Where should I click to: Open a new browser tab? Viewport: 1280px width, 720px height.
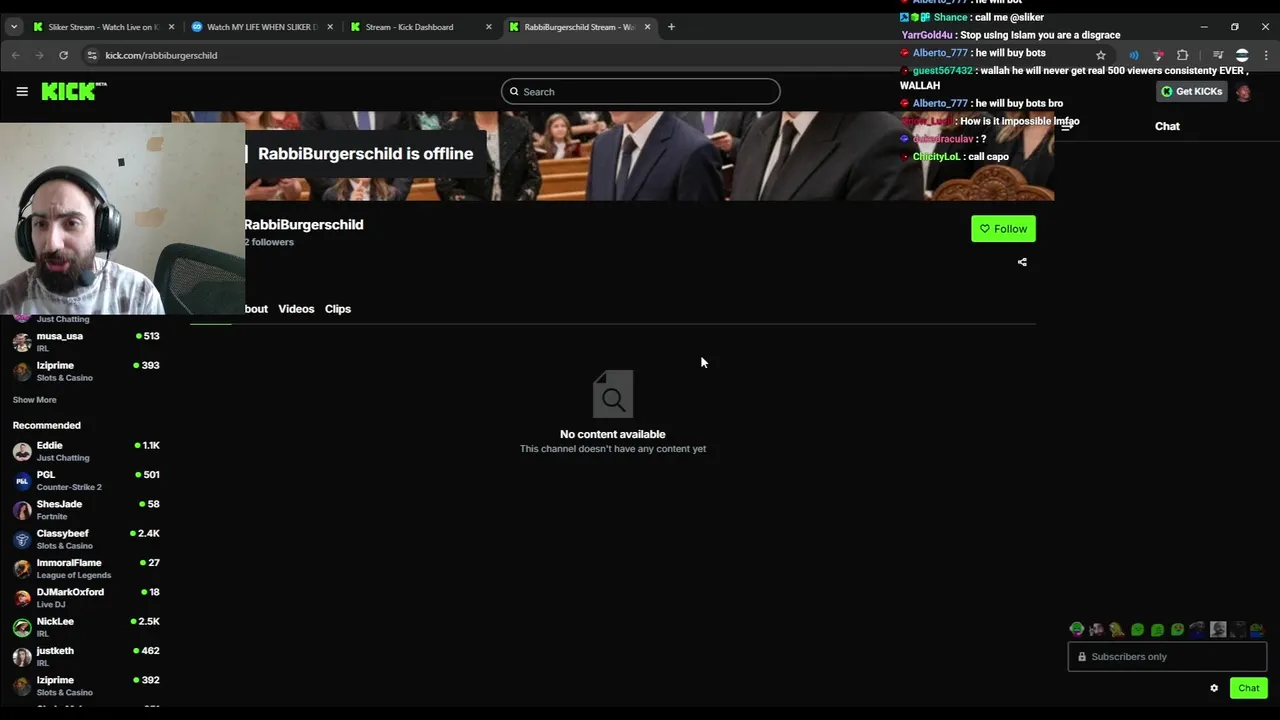[x=671, y=27]
